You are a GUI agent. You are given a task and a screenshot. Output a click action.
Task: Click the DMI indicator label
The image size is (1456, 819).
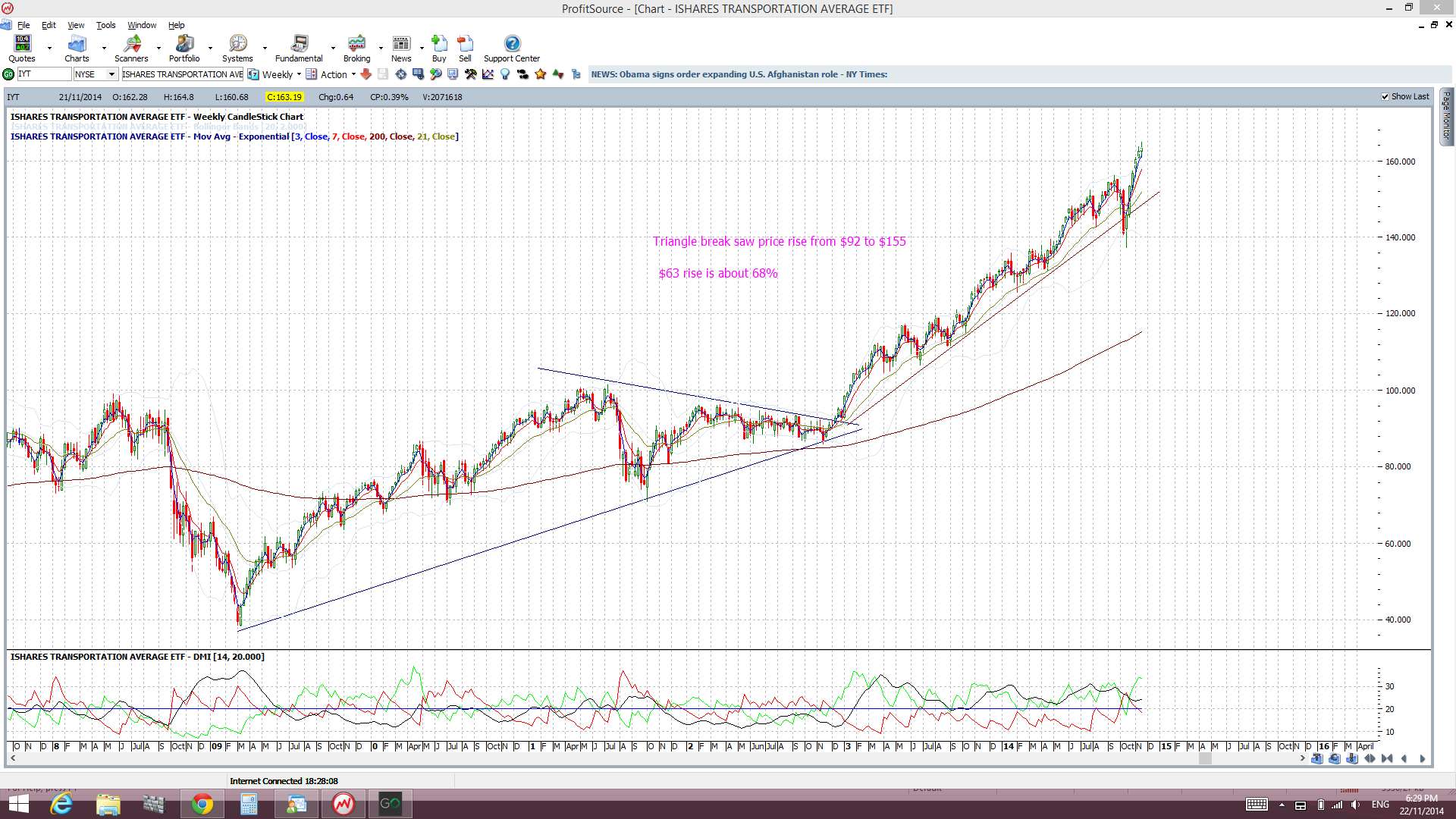(x=137, y=657)
